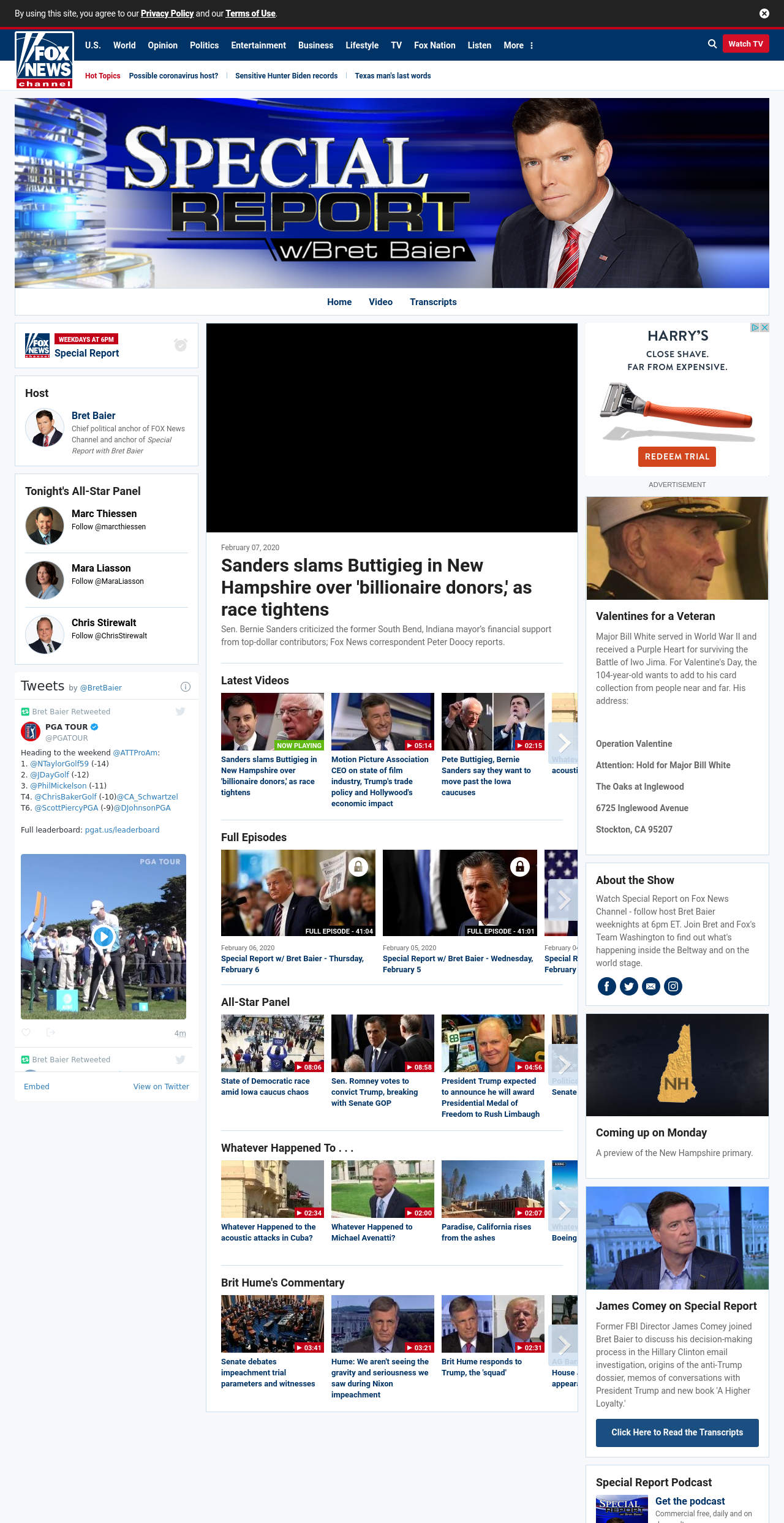Toggle the Special Report alarm reminder
The image size is (784, 1523).
click(181, 345)
